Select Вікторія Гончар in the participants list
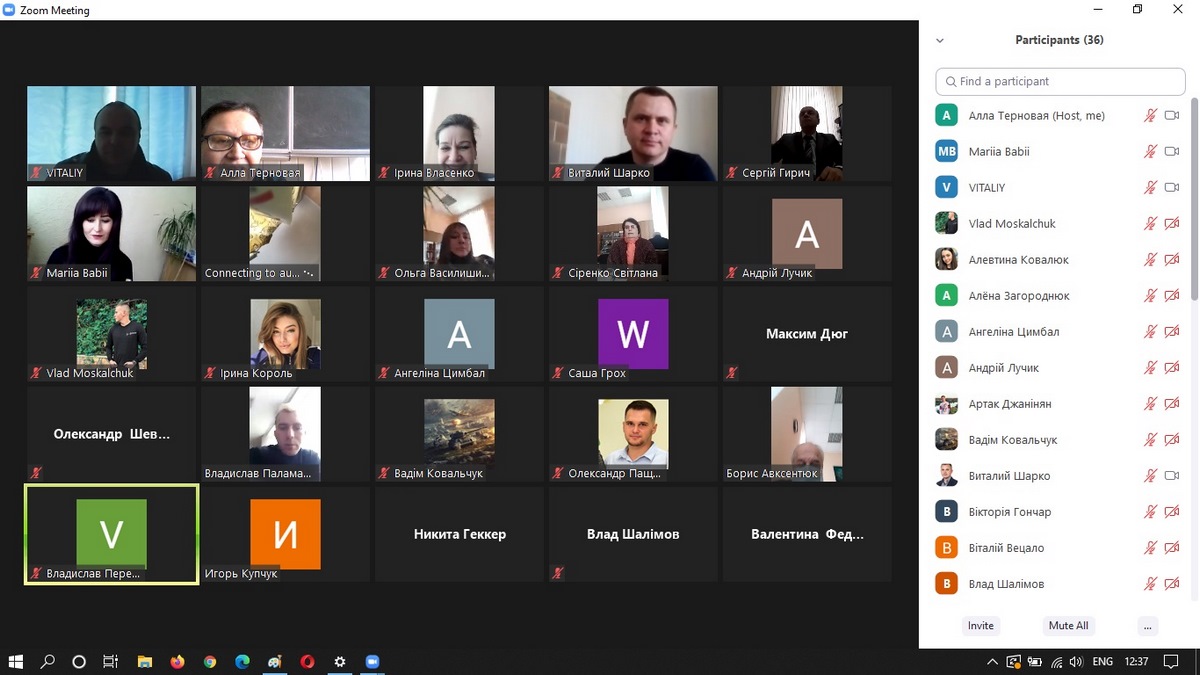This screenshot has height=675, width=1200. pos(1009,512)
